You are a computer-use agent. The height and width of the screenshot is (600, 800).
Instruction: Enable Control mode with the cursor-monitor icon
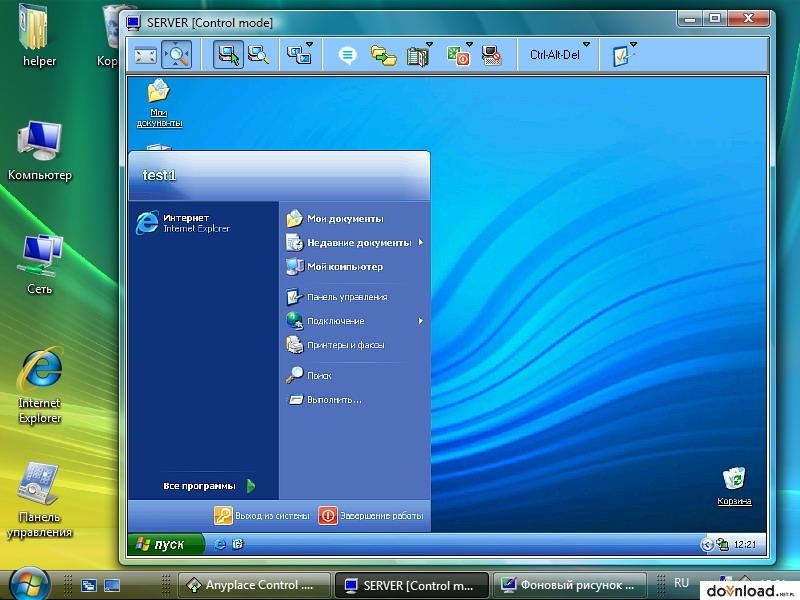(x=228, y=55)
